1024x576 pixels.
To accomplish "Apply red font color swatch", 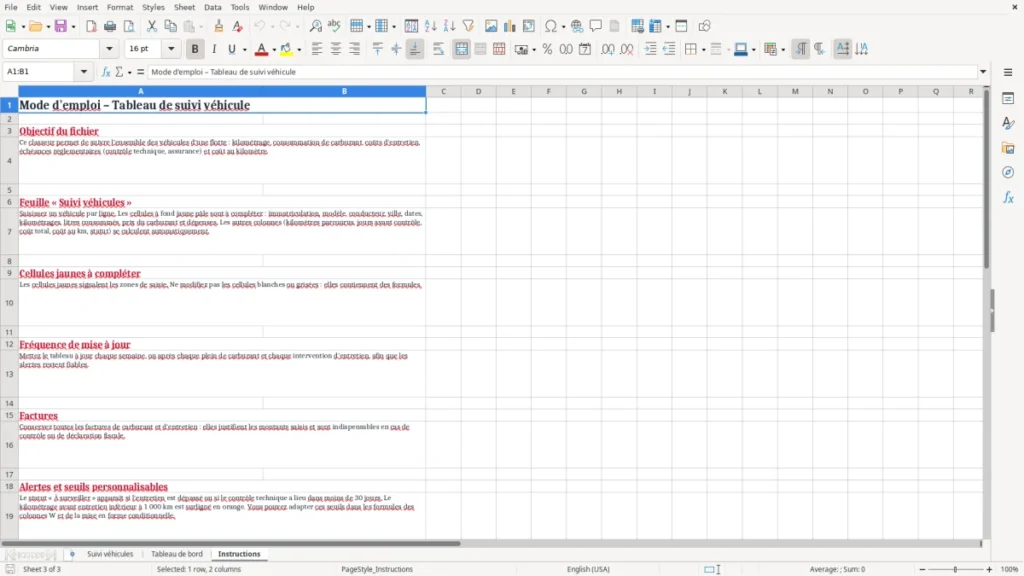I will pos(261,49).
